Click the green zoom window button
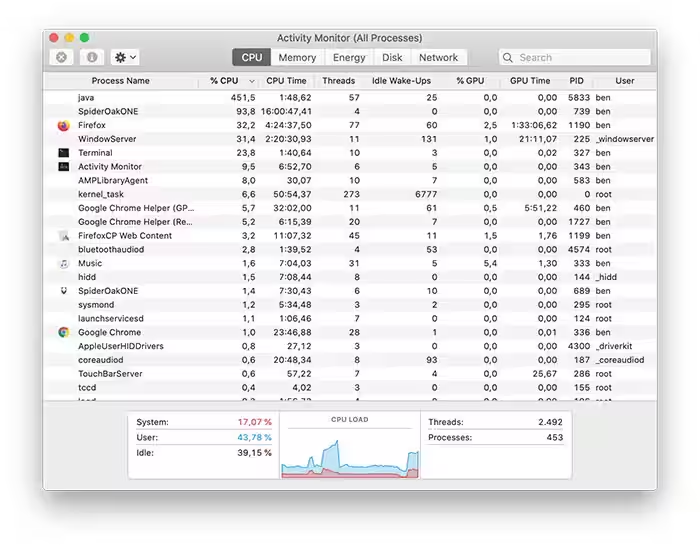700x547 pixels. click(84, 38)
